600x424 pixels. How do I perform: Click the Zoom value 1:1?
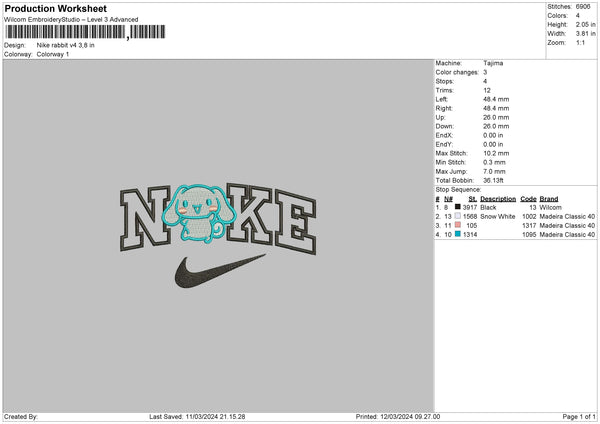click(580, 42)
